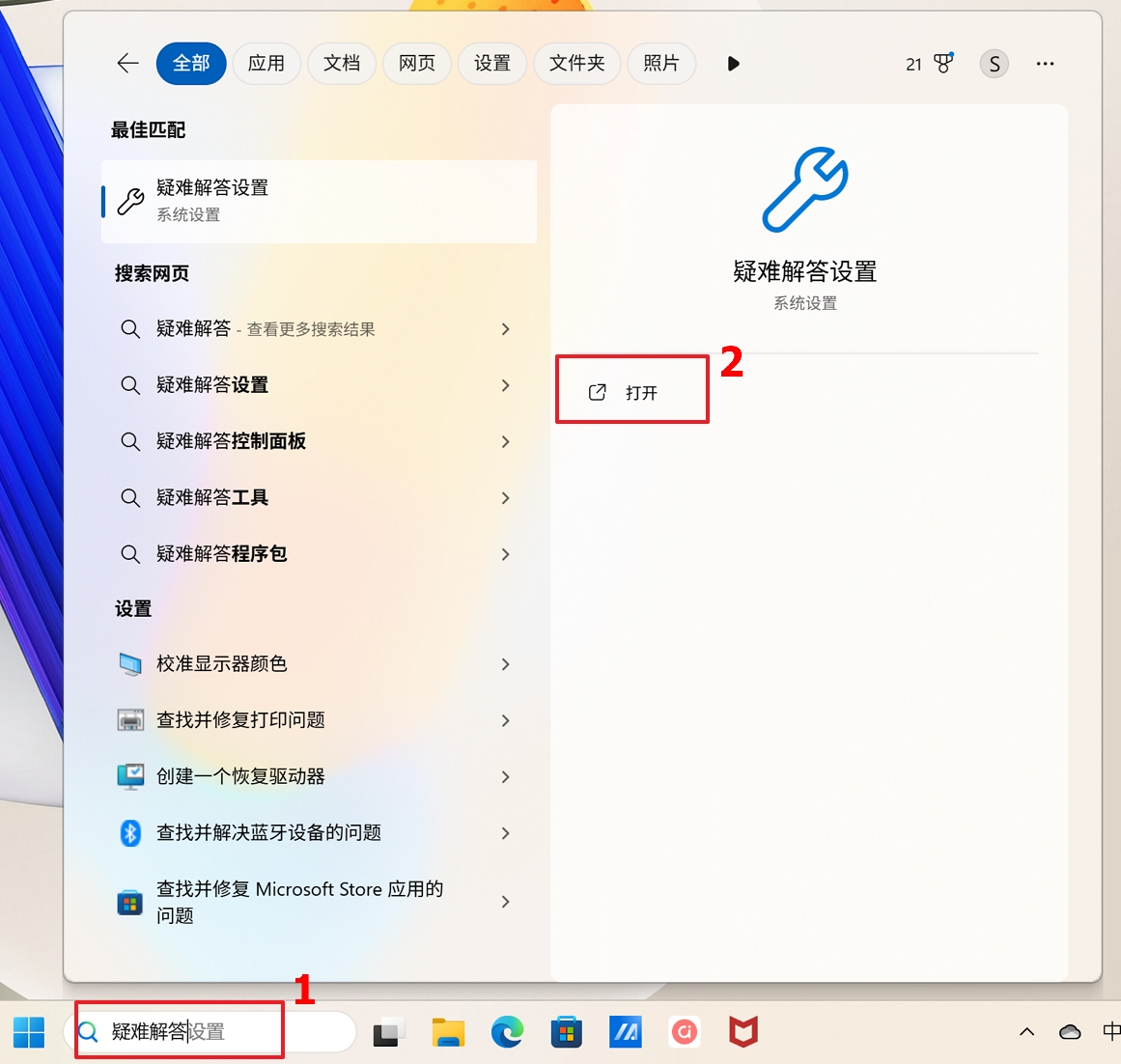Click the user account avatar S
Viewport: 1121px width, 1064px height.
994,65
